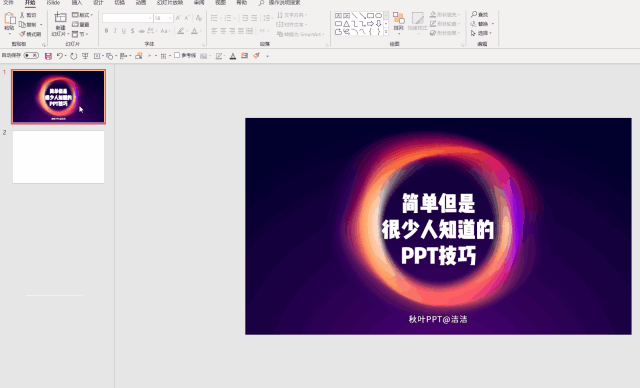Select the blank slide 2 thumbnail

pyautogui.click(x=58, y=157)
